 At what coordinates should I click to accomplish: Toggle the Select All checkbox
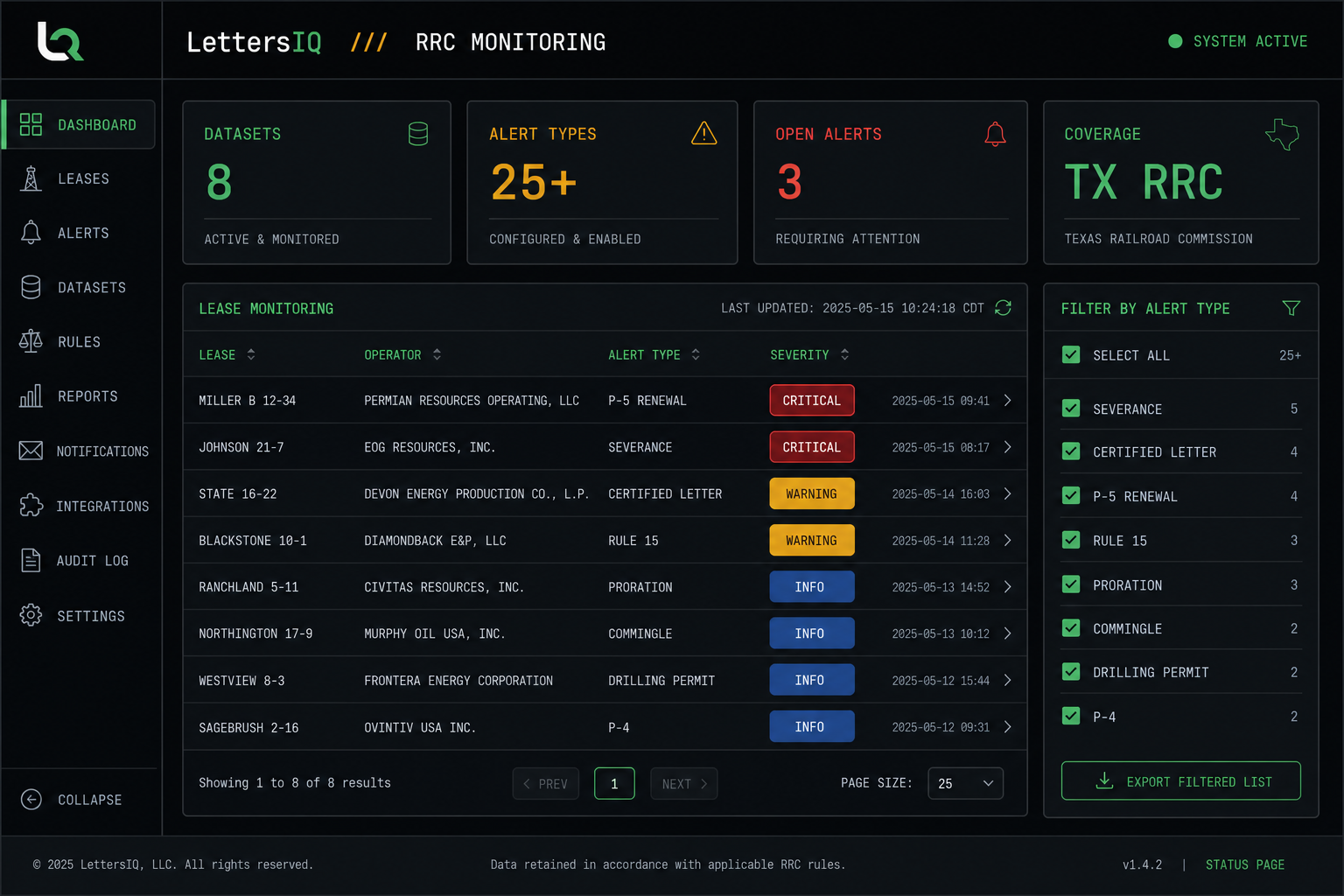(1070, 354)
